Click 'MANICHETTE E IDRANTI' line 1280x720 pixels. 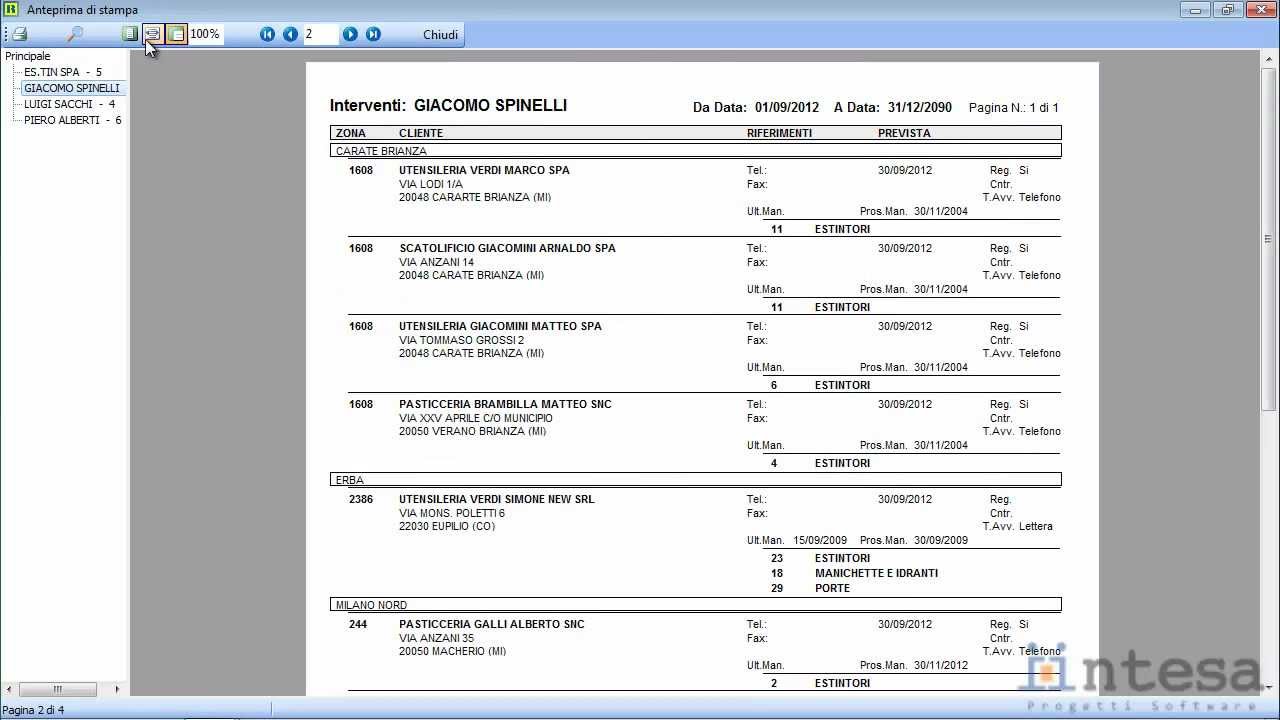876,573
